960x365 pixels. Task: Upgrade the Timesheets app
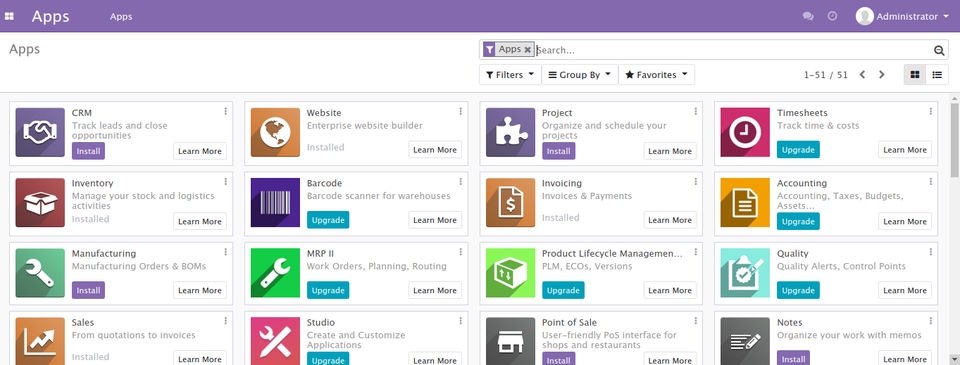pos(798,149)
